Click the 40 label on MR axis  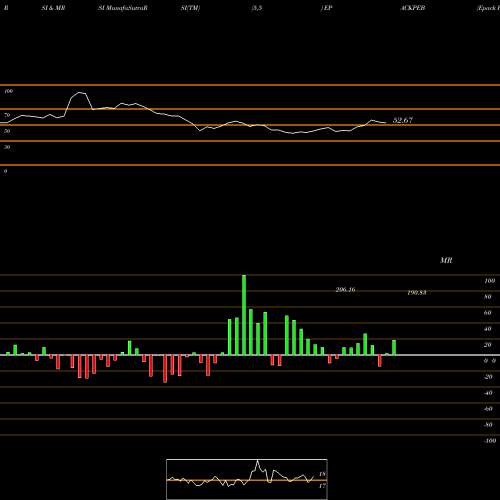click(488, 329)
